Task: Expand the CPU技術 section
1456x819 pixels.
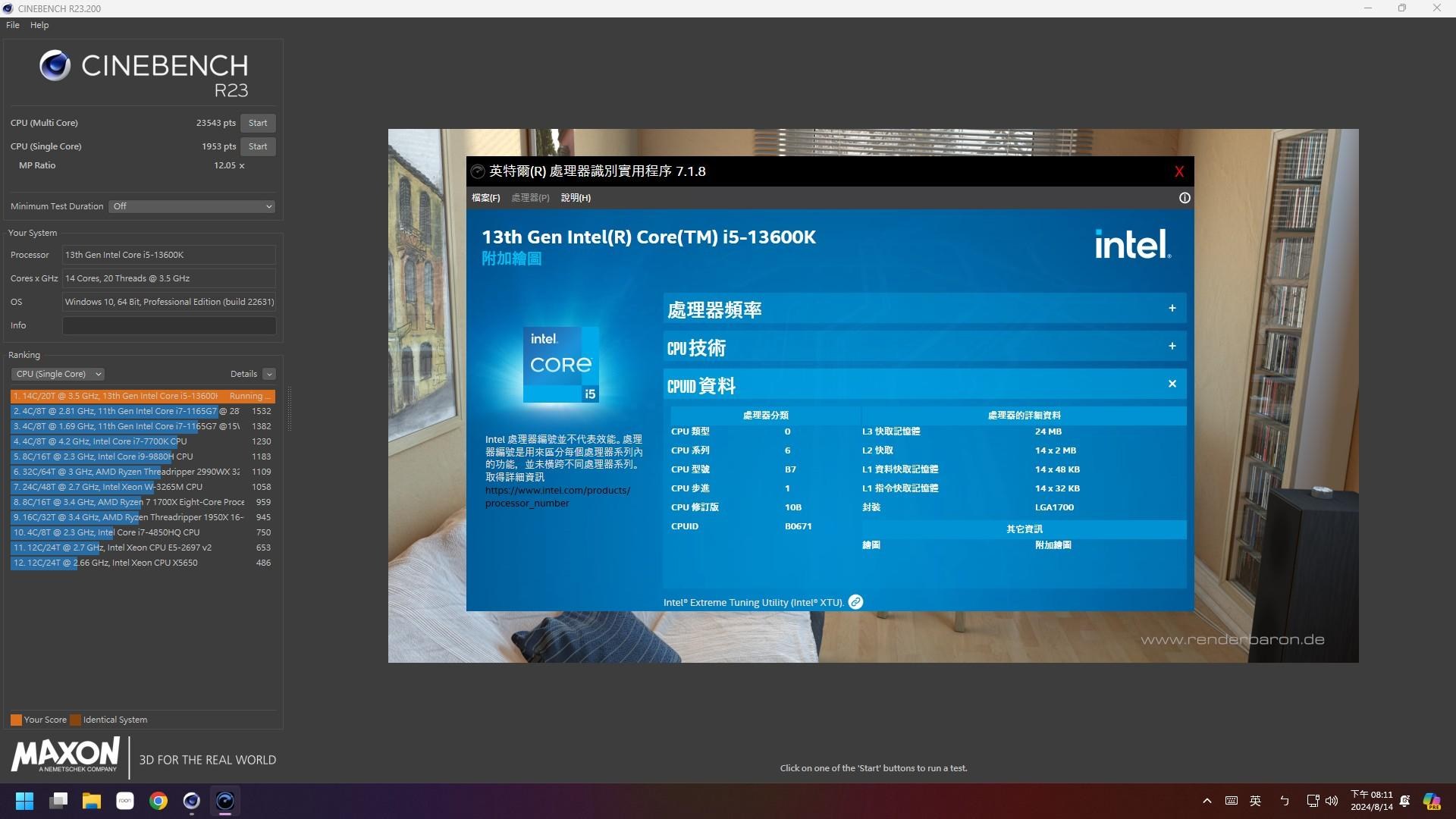Action: coord(1172,346)
